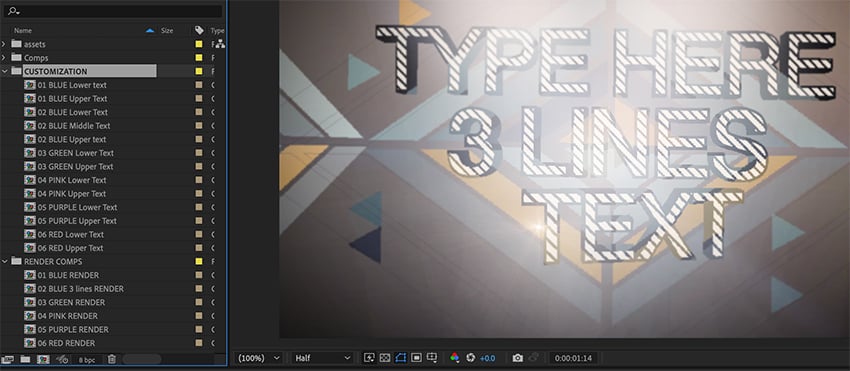This screenshot has height=371, width=850.
Task: Click the project flowchart view icon
Action: (x=220, y=44)
